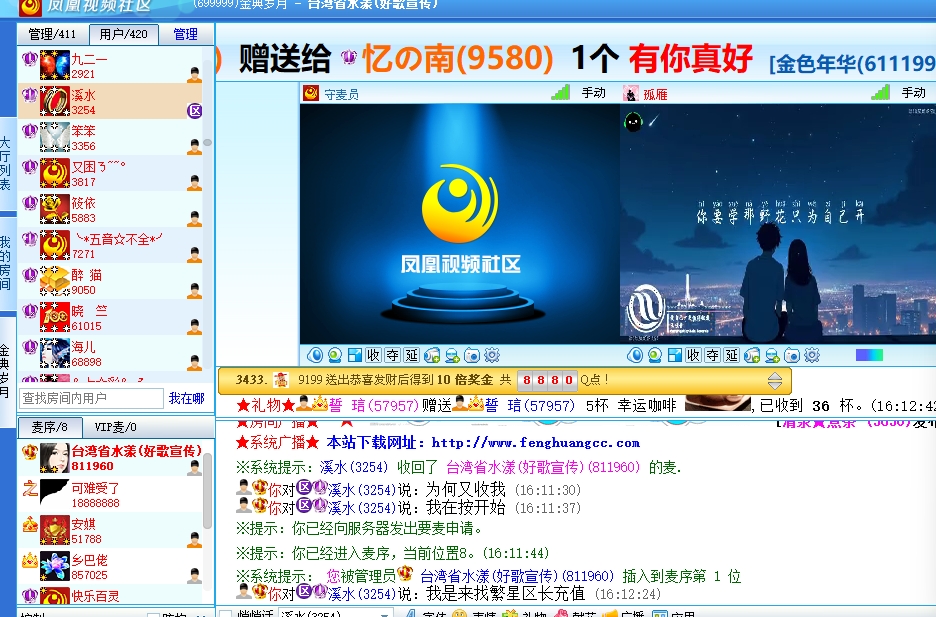Select 可难受了 18888888 in mic queue

[x=111, y=493]
